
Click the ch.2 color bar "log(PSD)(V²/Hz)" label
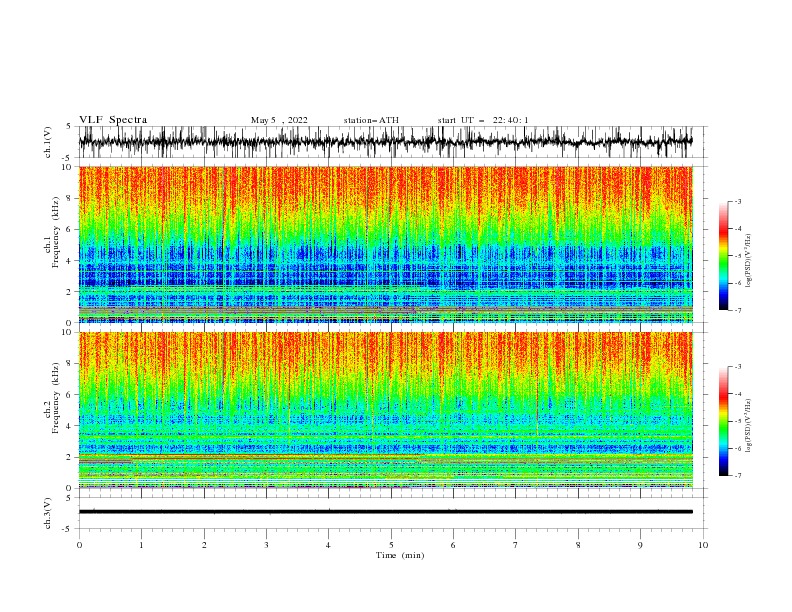pos(749,426)
